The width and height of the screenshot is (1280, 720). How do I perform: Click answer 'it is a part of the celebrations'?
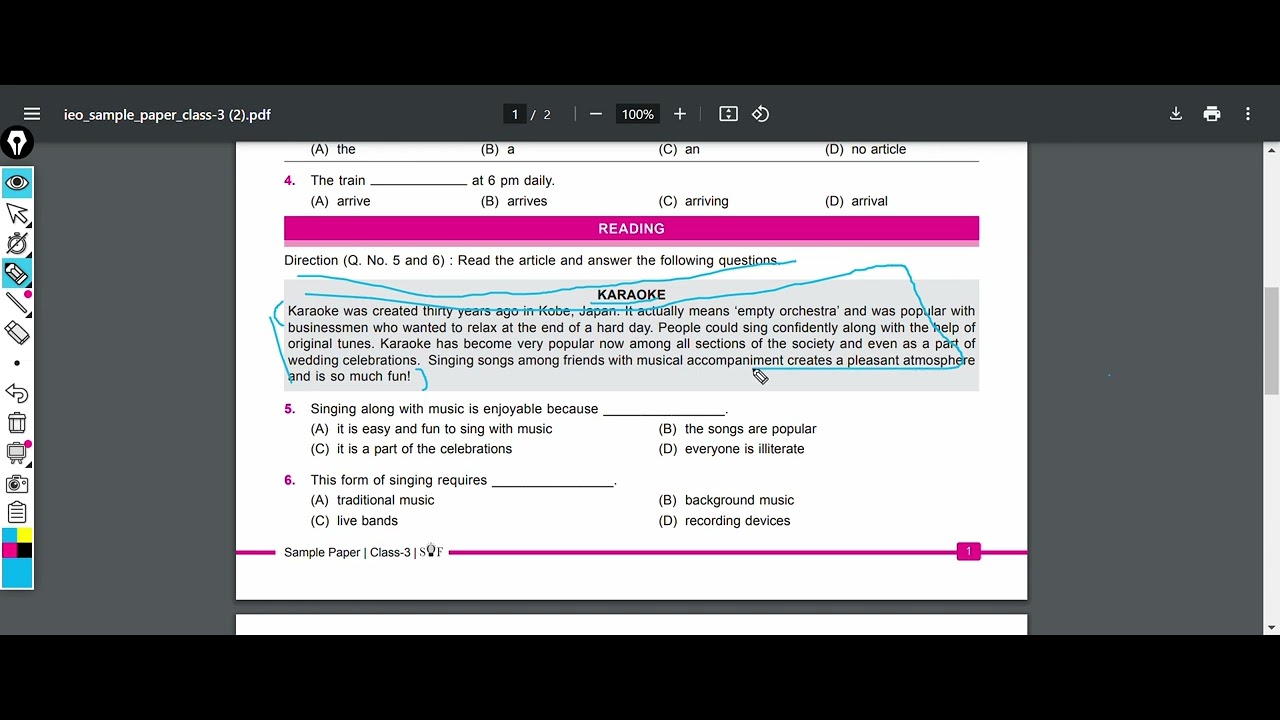(424, 449)
